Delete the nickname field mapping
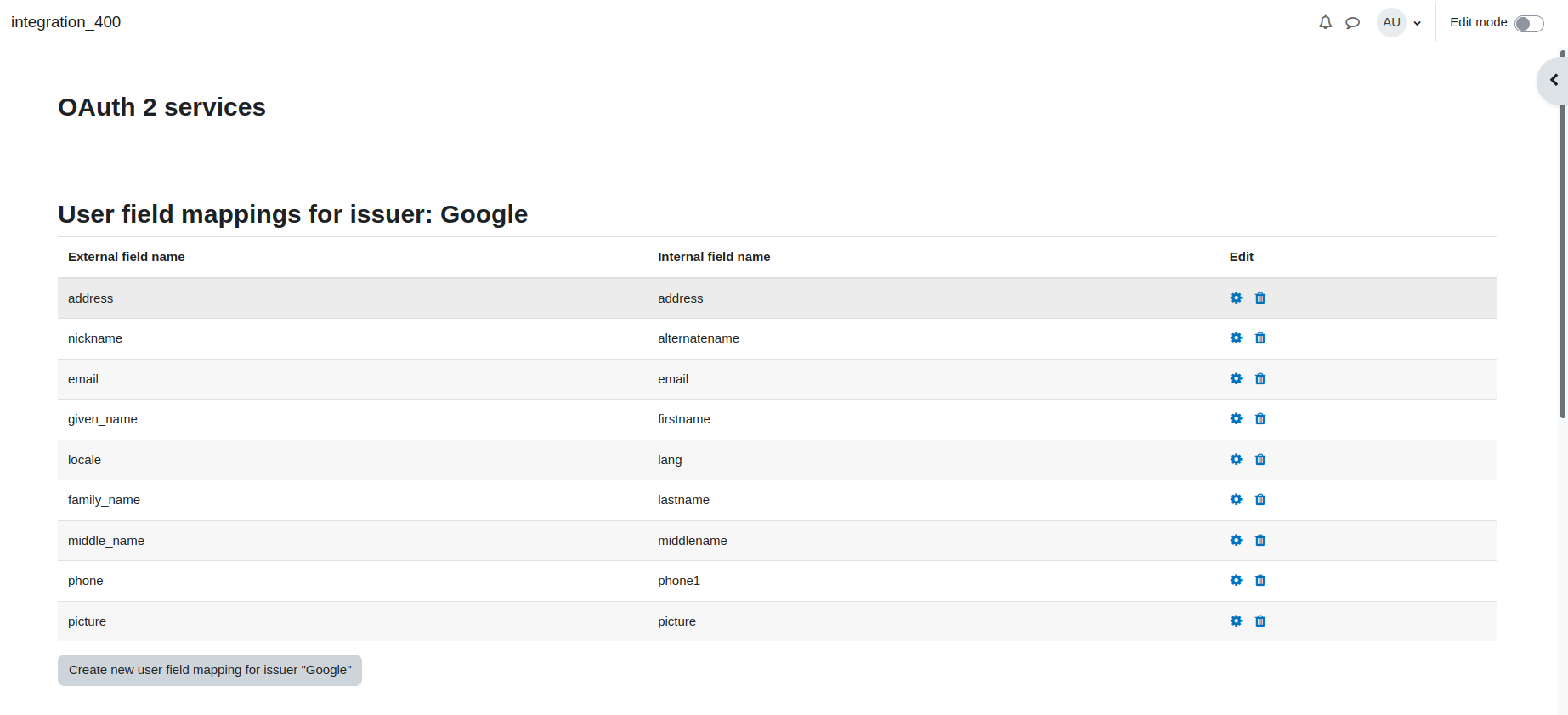 click(1260, 338)
